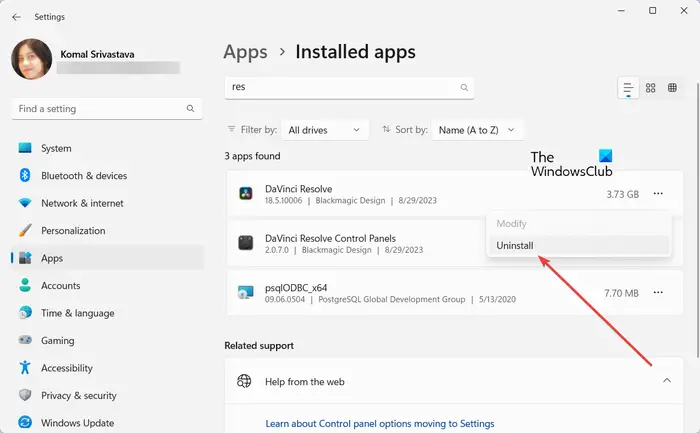Open System settings in sidebar
The image size is (700, 433).
point(107,148)
